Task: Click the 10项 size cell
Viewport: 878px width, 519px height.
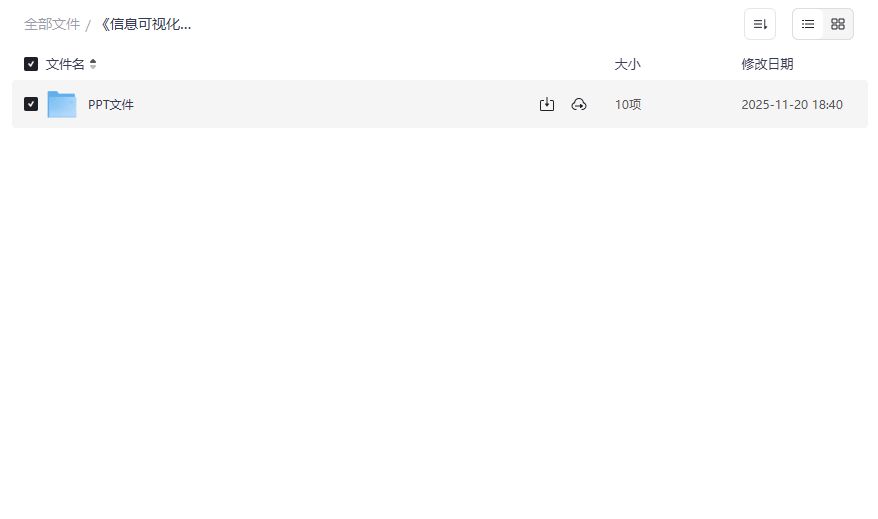Action: 628,104
